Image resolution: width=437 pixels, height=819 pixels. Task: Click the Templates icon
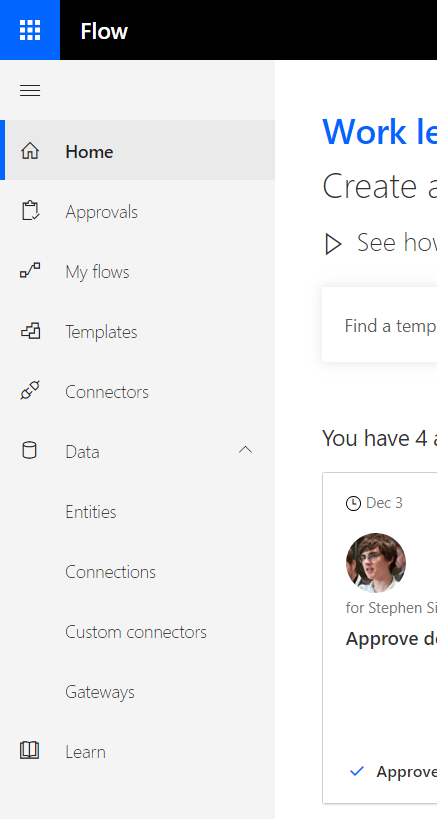[x=30, y=331]
